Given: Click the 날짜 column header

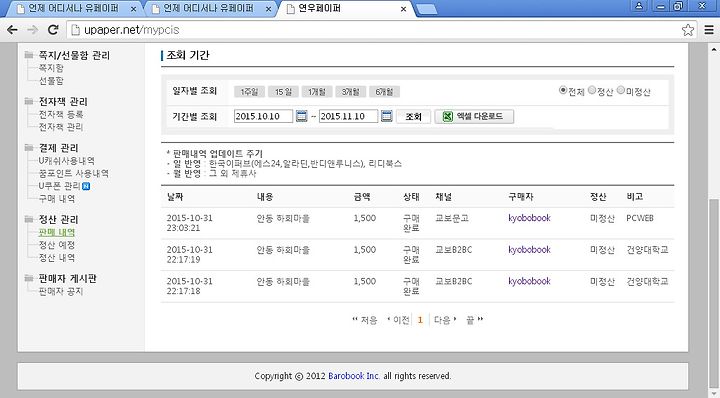Looking at the screenshot, I should click(x=175, y=197).
